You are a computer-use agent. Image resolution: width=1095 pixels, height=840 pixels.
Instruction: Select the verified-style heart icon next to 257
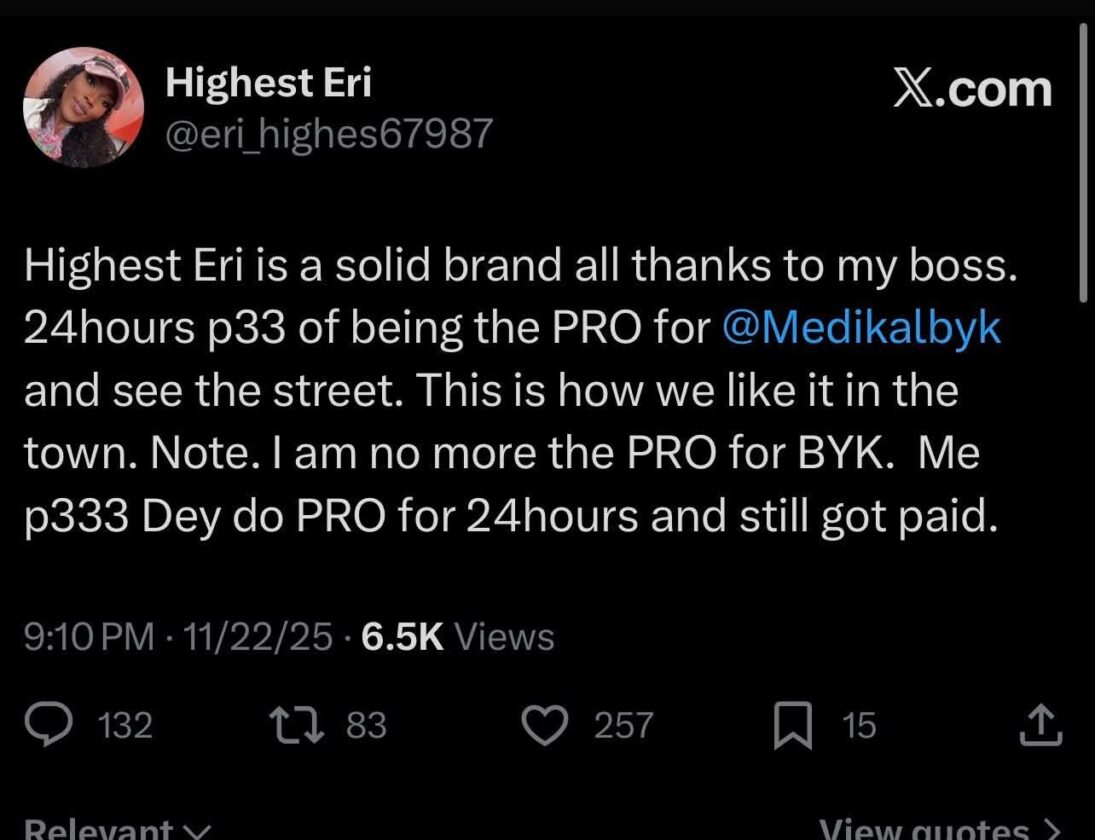point(545,724)
